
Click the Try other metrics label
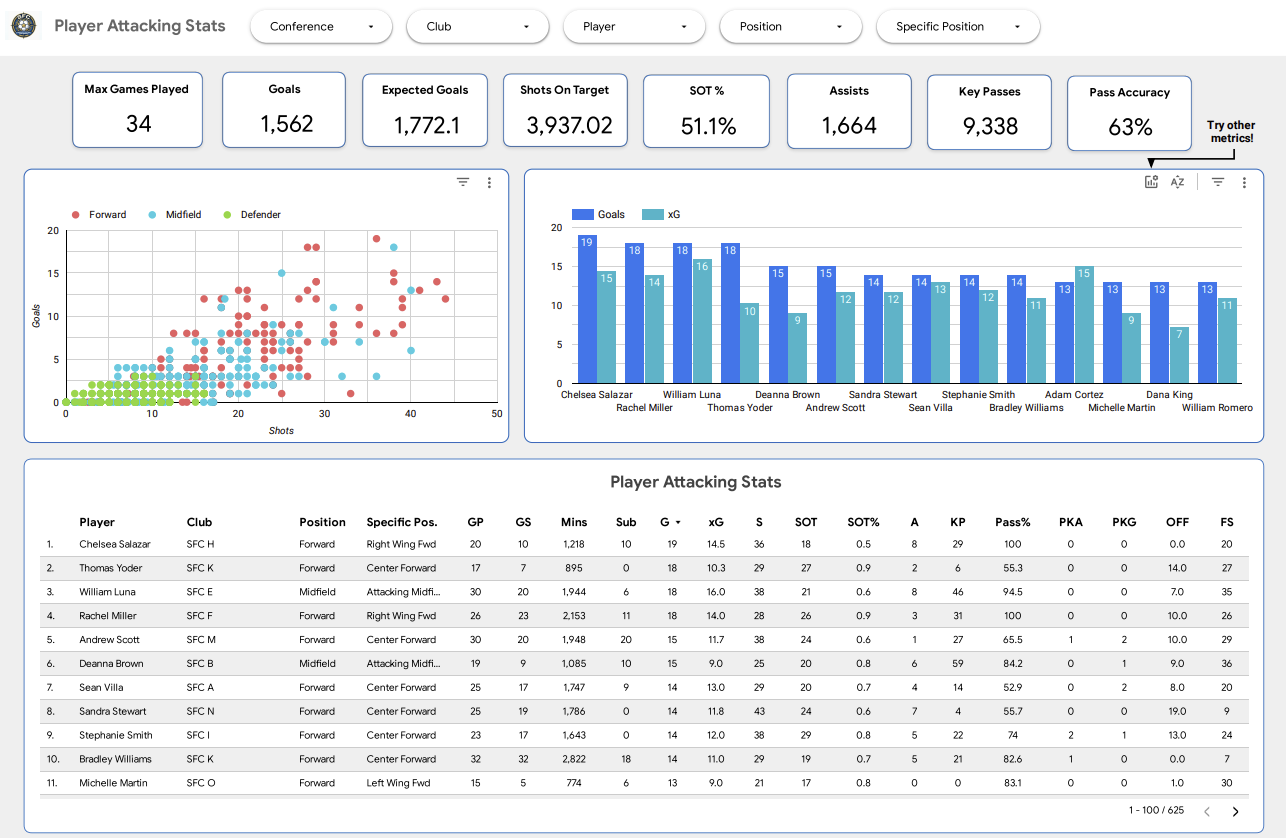1231,132
